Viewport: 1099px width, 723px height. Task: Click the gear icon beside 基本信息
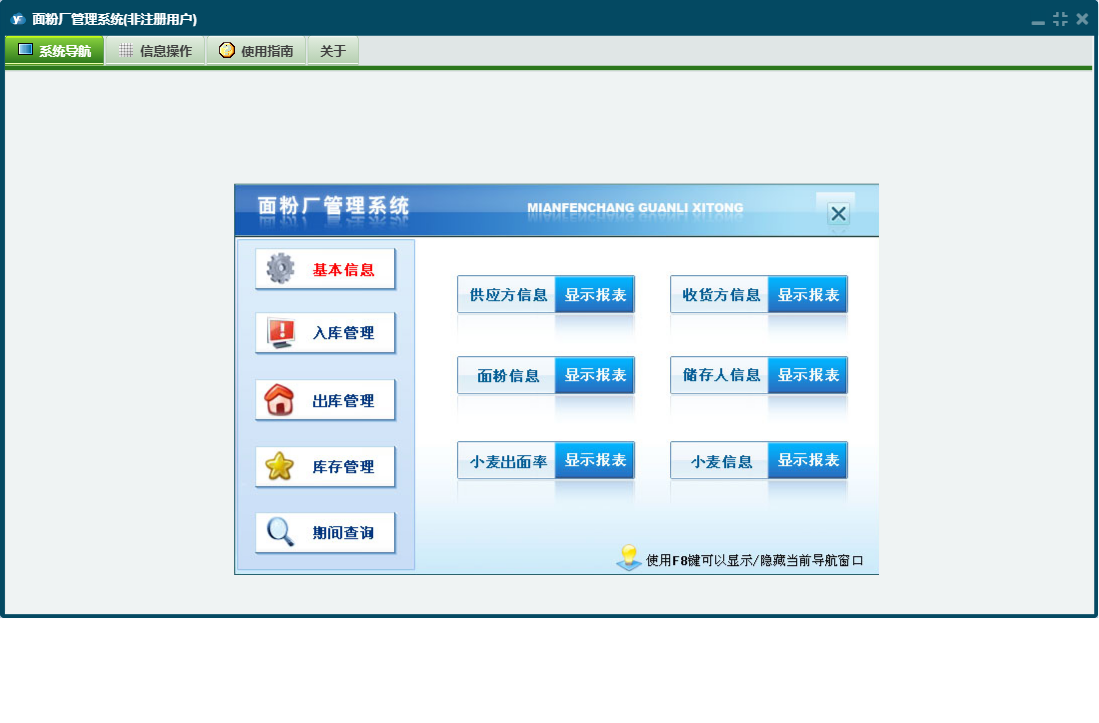click(x=280, y=268)
